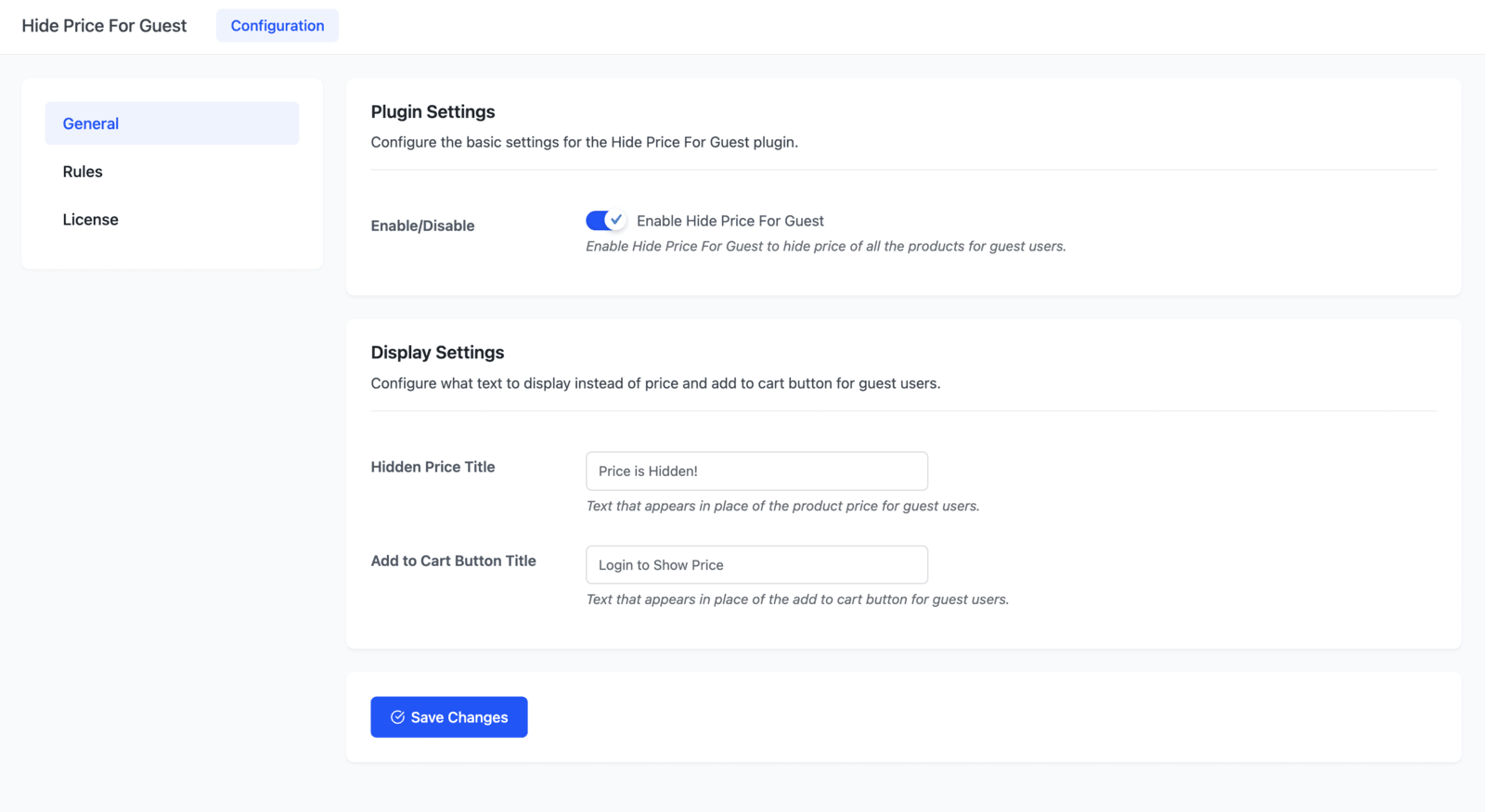The image size is (1485, 812).
Task: Click the Hide Price For Guest page title
Action: [103, 25]
